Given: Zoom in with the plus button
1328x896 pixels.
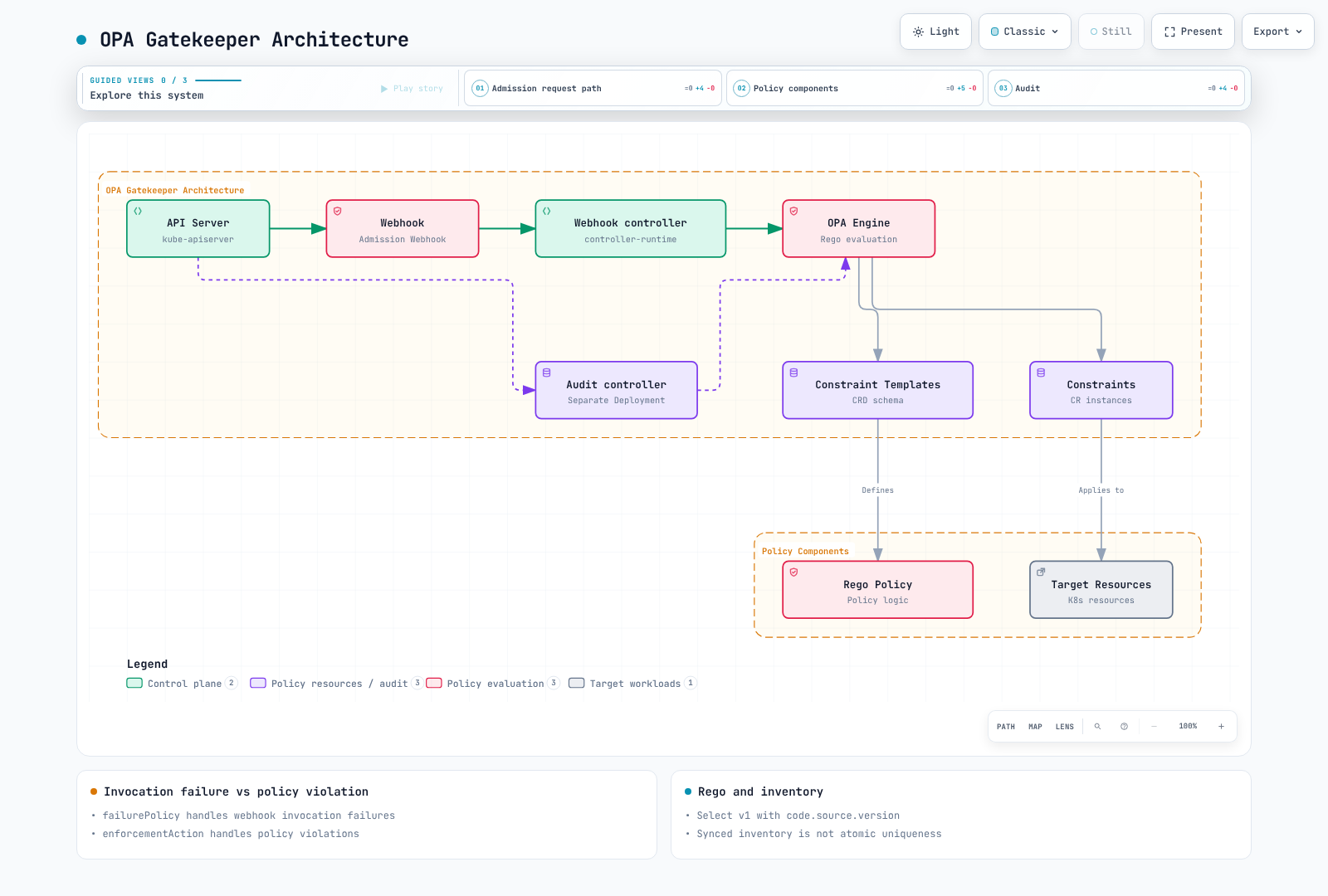Looking at the screenshot, I should click(x=1221, y=727).
